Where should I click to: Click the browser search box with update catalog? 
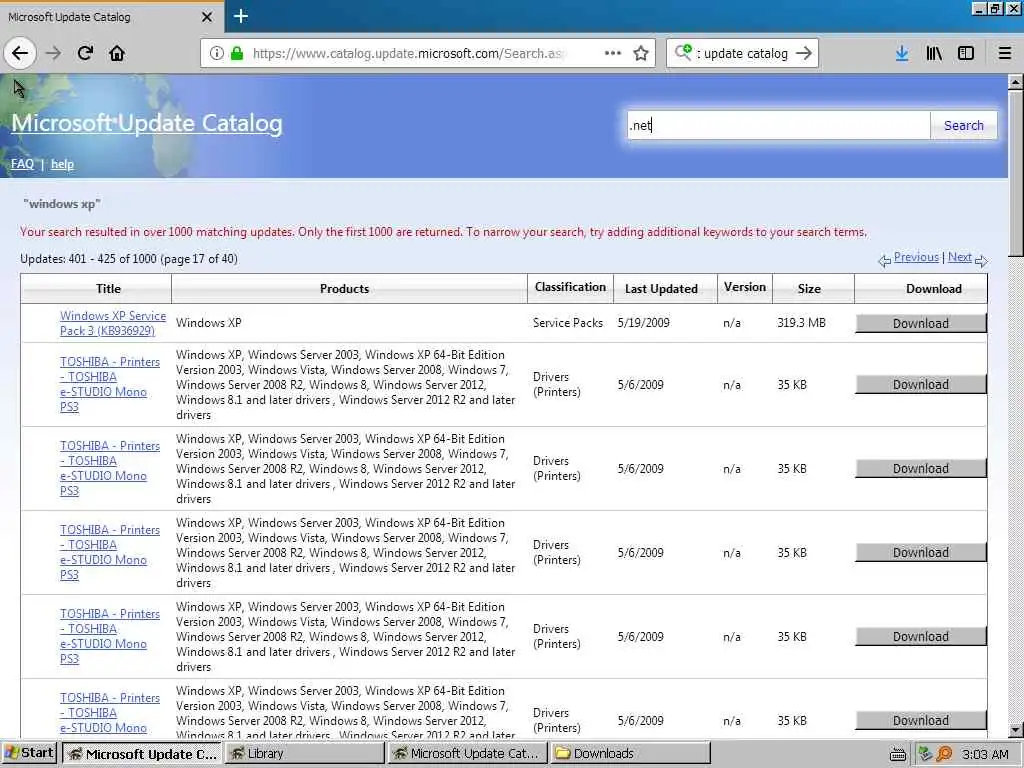click(x=742, y=53)
